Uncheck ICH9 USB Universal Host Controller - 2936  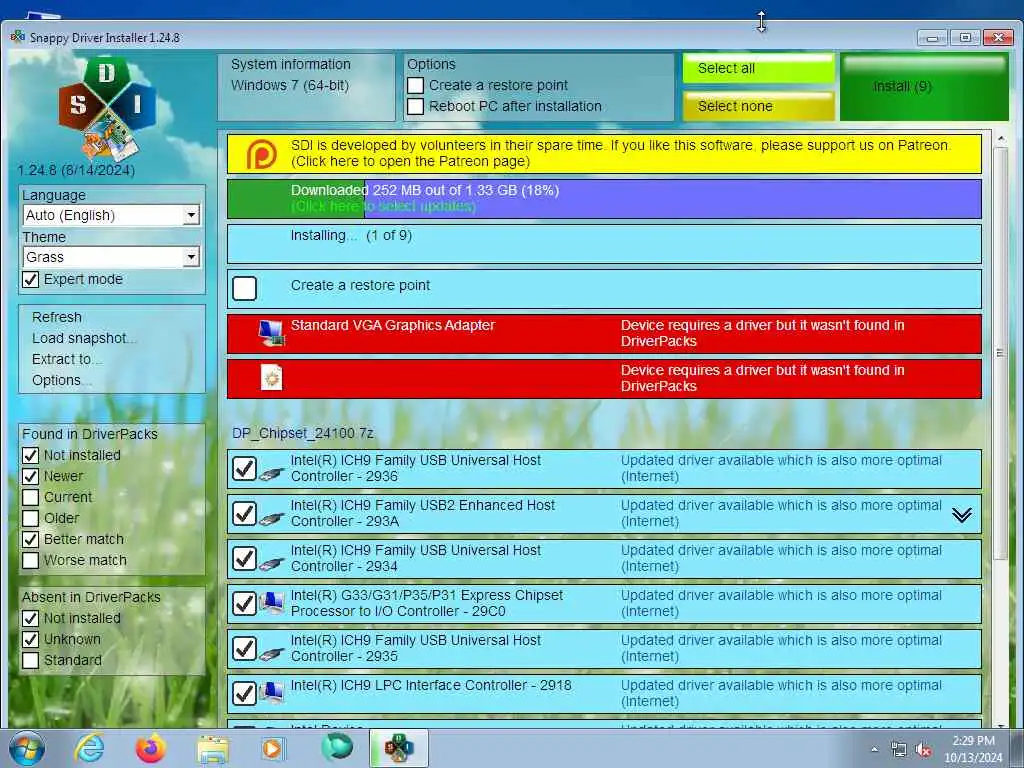(x=245, y=468)
